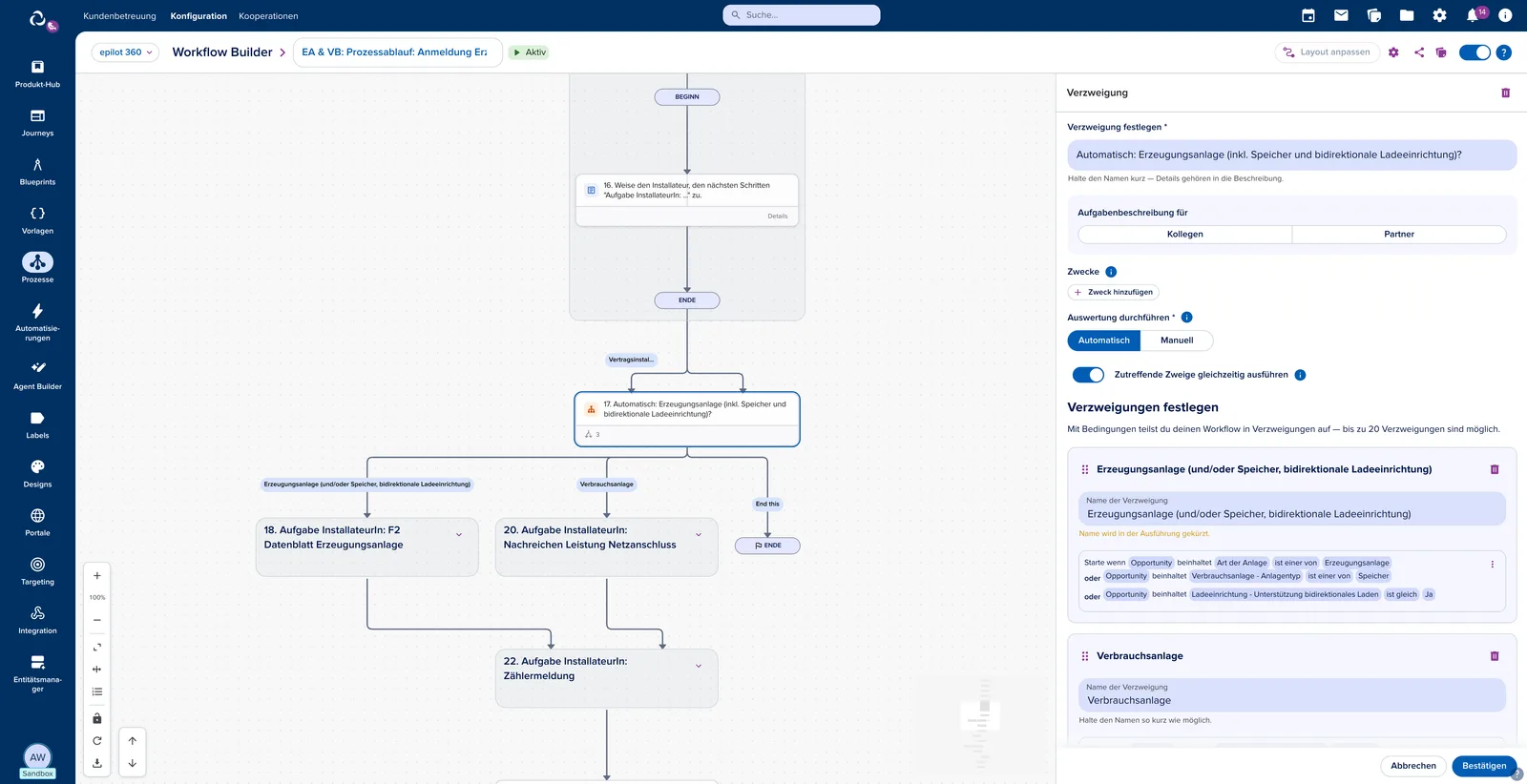
Task: Expand step 22 Zählermeldung
Action: 699,666
